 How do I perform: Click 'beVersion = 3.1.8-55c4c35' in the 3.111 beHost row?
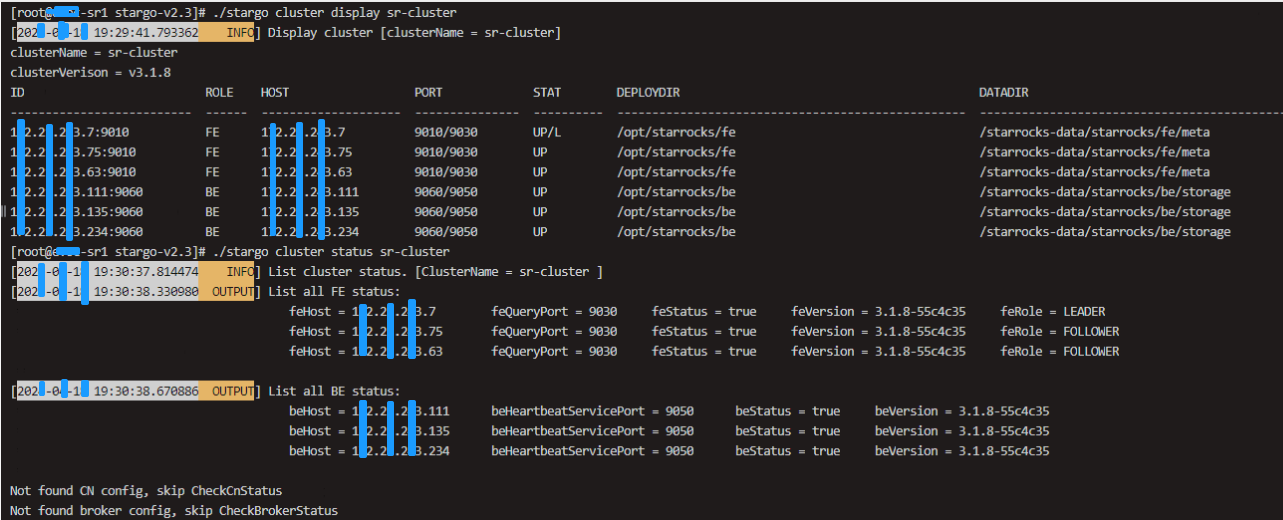tap(963, 411)
